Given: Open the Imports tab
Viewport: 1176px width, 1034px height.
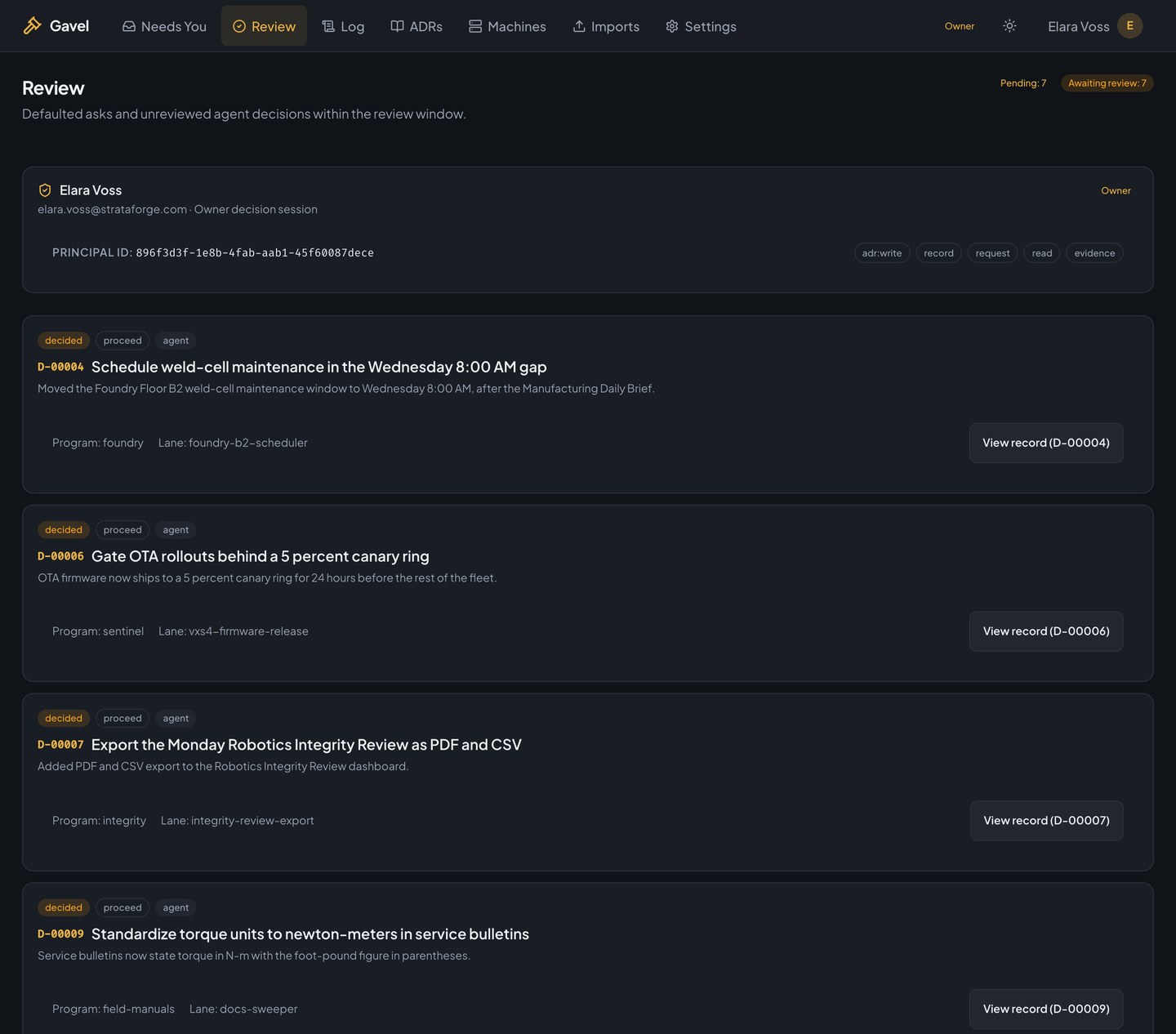Looking at the screenshot, I should tap(606, 26).
